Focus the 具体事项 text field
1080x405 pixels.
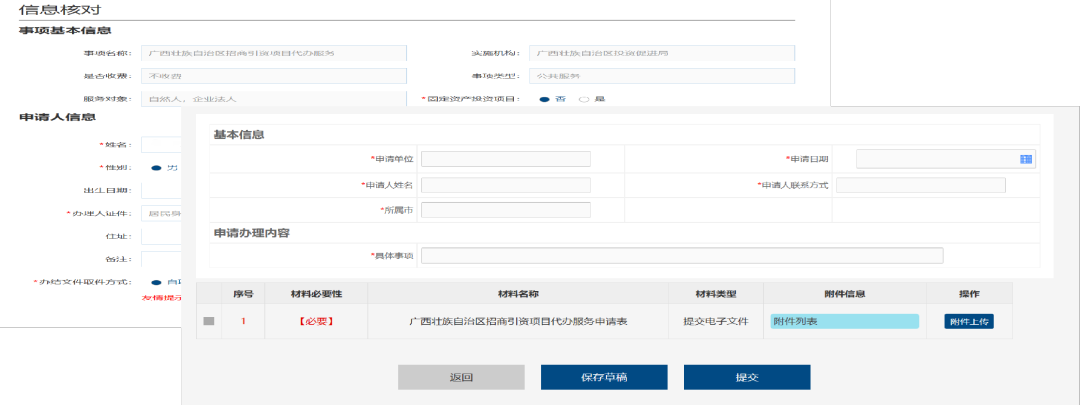tap(682, 256)
